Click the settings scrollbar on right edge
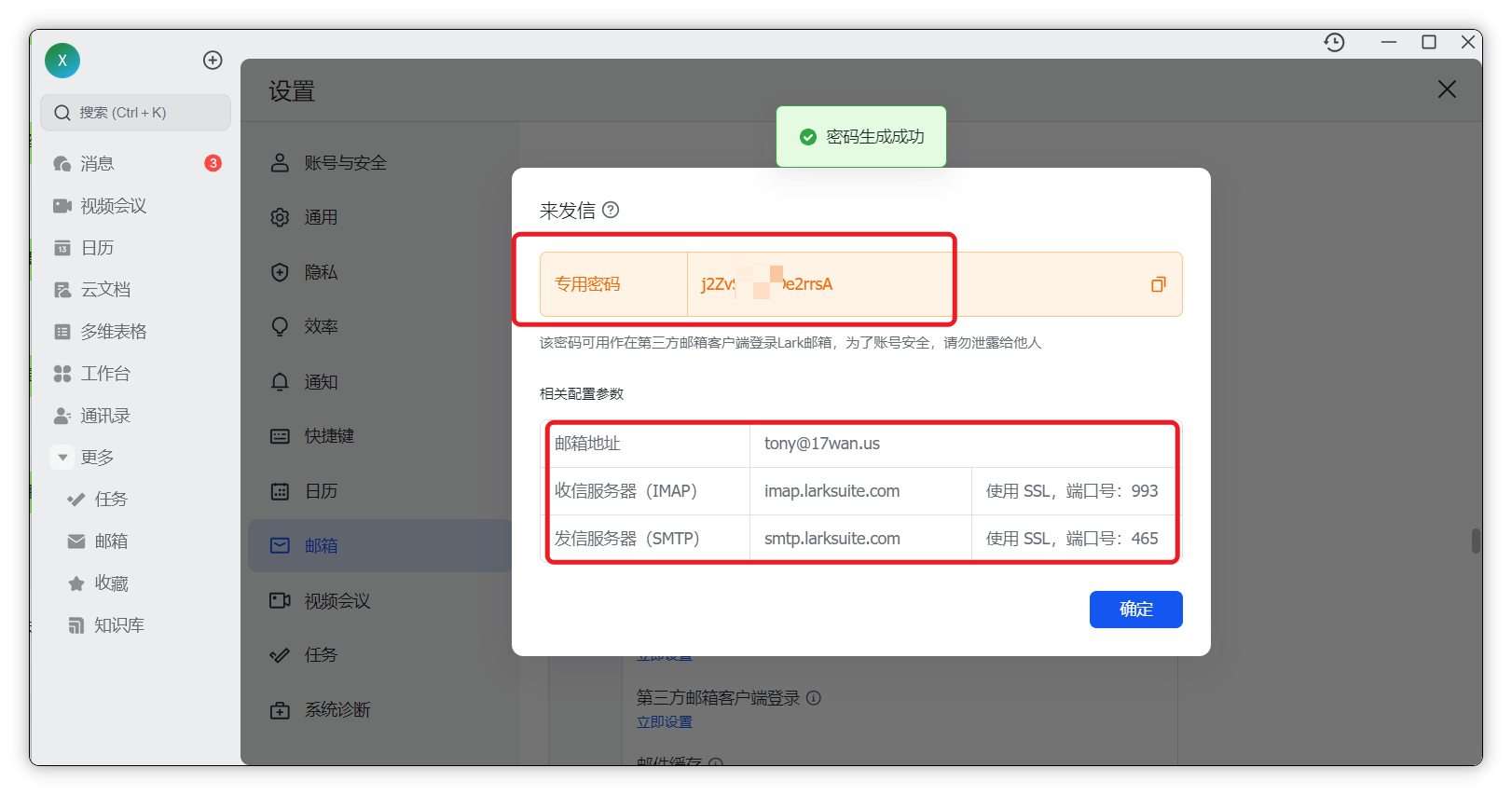The image size is (1512, 795). tap(1476, 541)
